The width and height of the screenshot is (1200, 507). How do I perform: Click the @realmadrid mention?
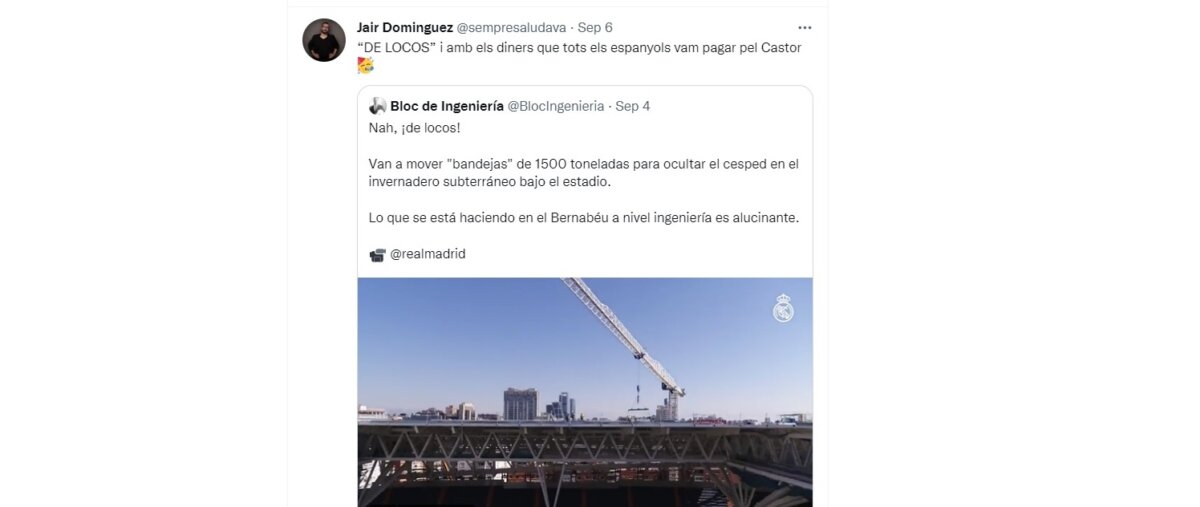click(x=427, y=254)
